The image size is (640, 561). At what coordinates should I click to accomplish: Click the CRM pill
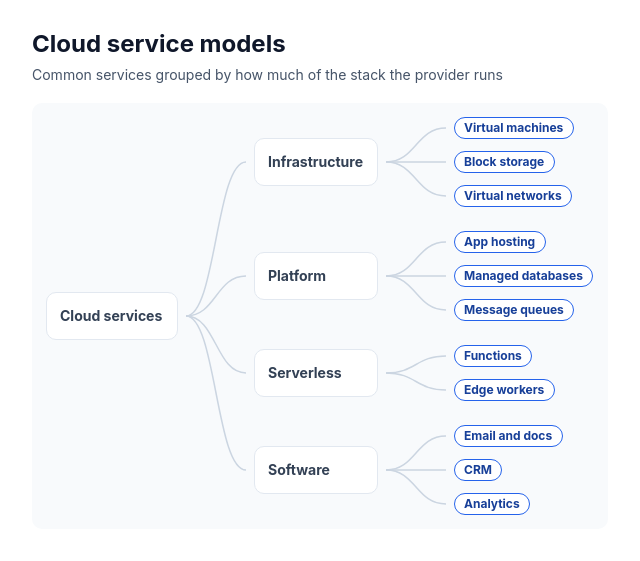tap(478, 470)
